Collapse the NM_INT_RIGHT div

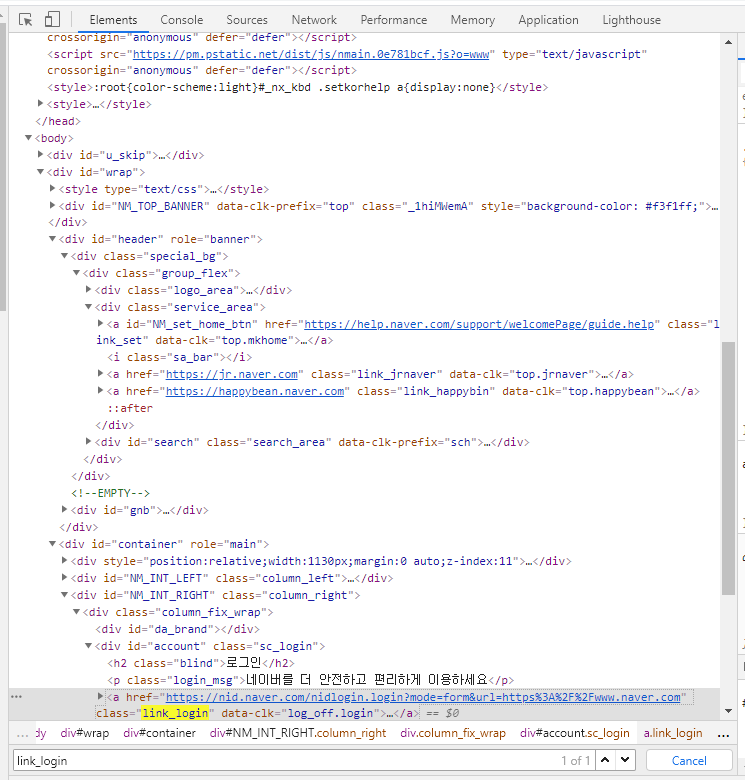[x=64, y=594]
